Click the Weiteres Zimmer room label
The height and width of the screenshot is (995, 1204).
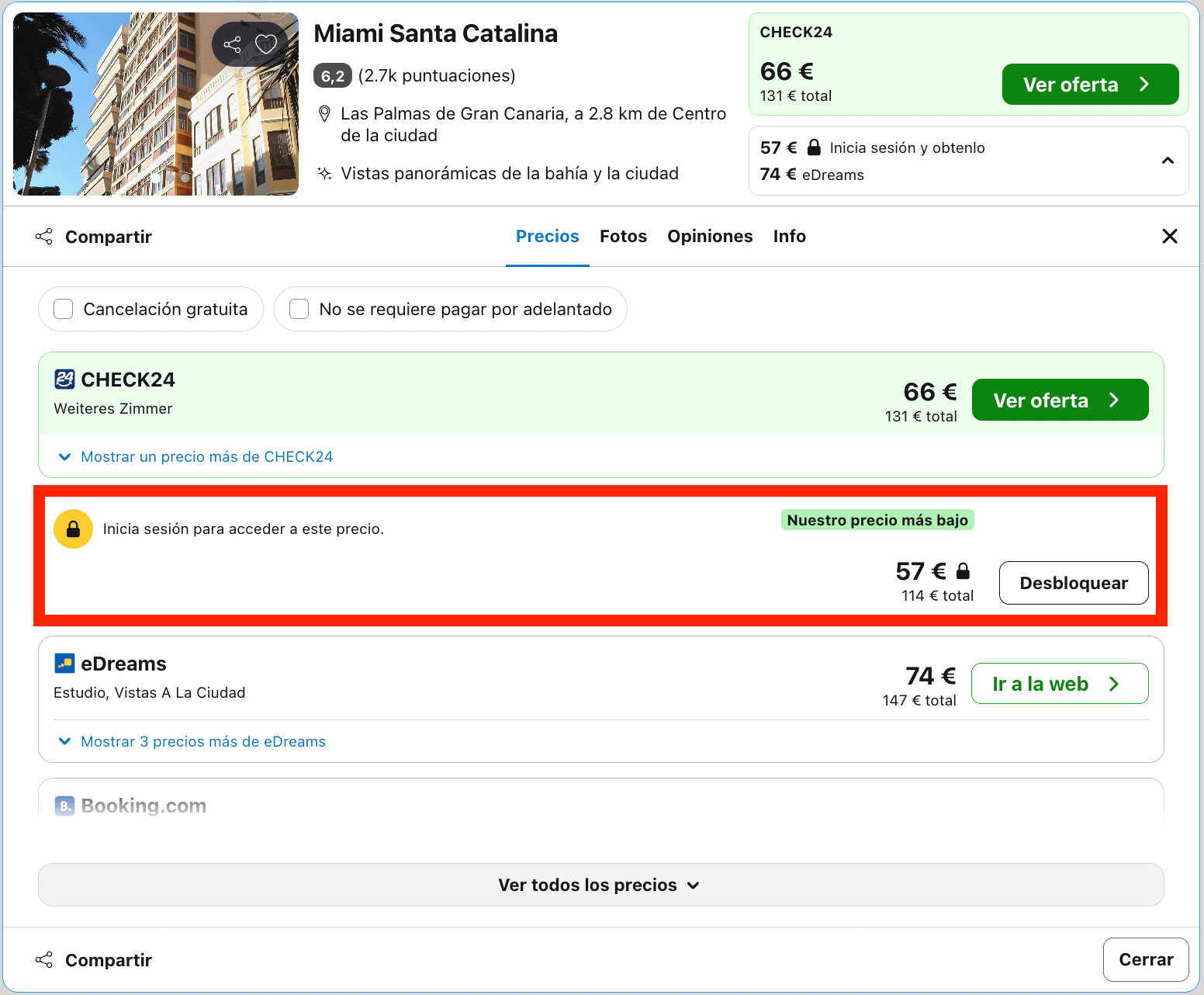(113, 408)
